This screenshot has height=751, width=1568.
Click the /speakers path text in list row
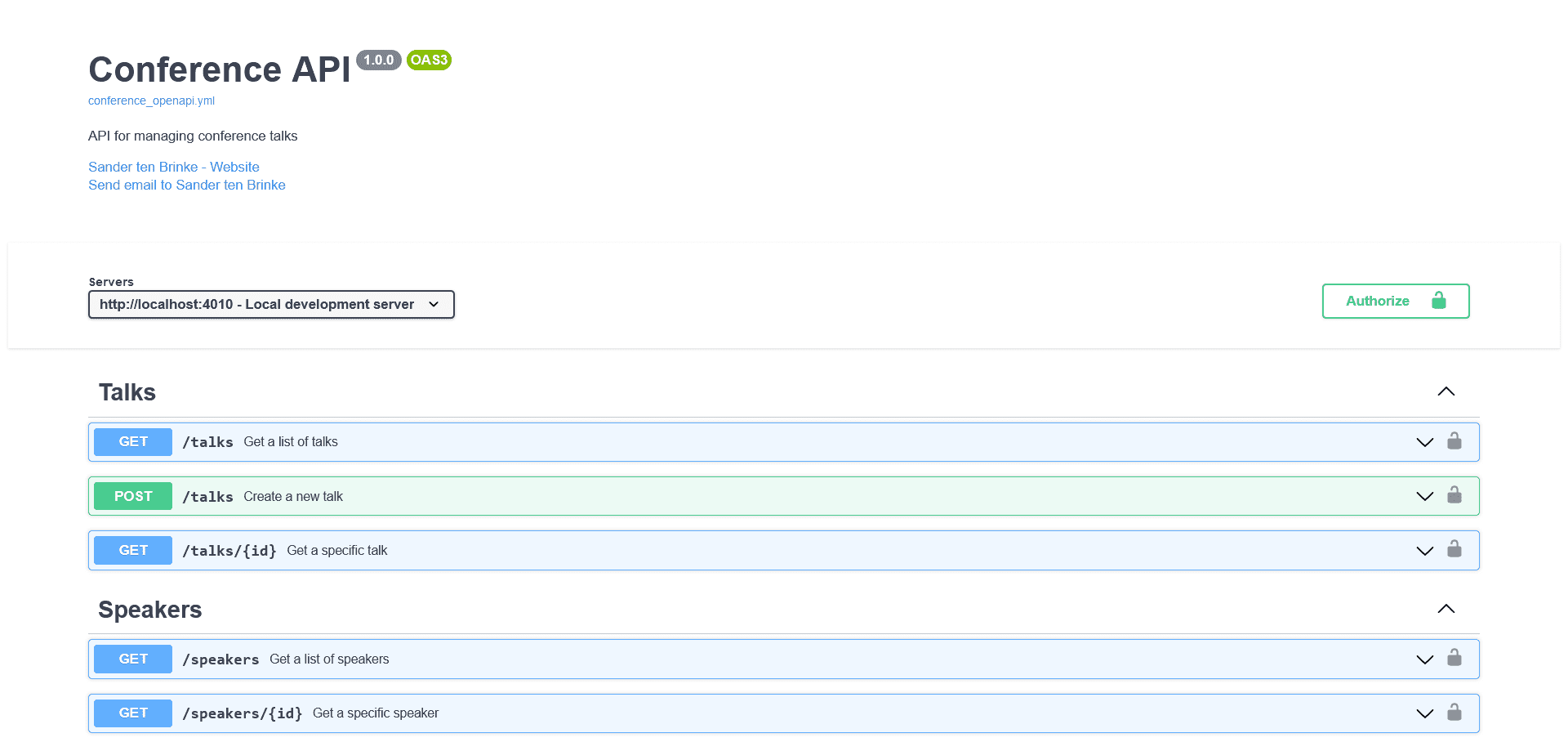click(220, 659)
